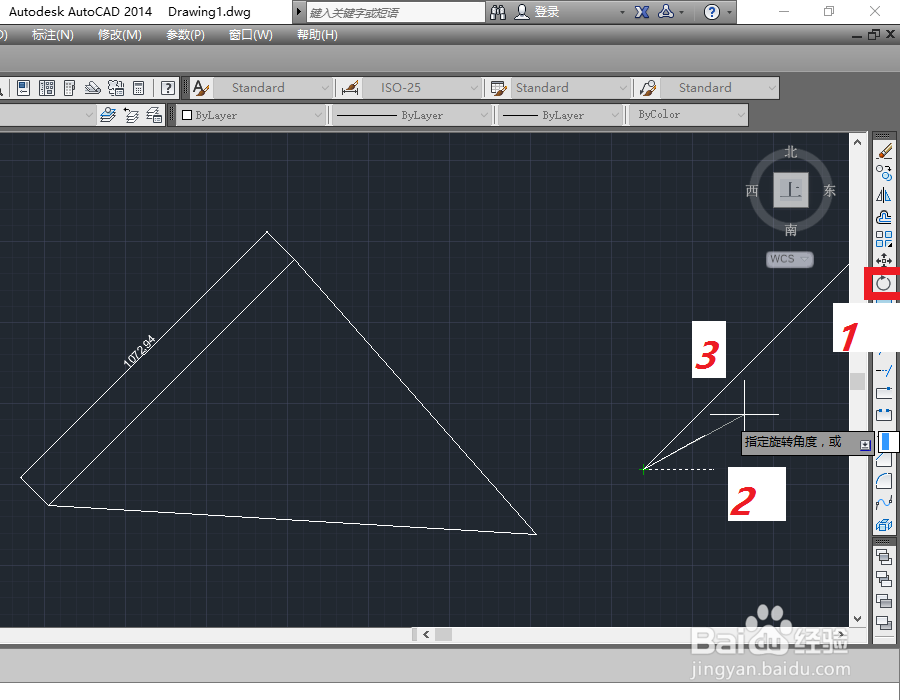900x700 pixels.
Task: Click the ViewCube 上 top face
Action: [791, 190]
